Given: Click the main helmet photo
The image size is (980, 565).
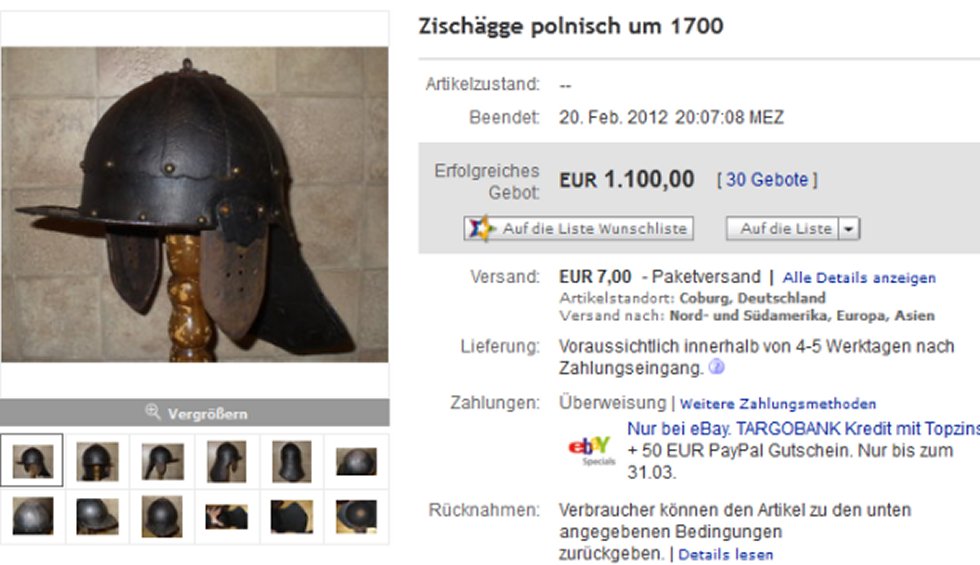Looking at the screenshot, I should (x=194, y=204).
